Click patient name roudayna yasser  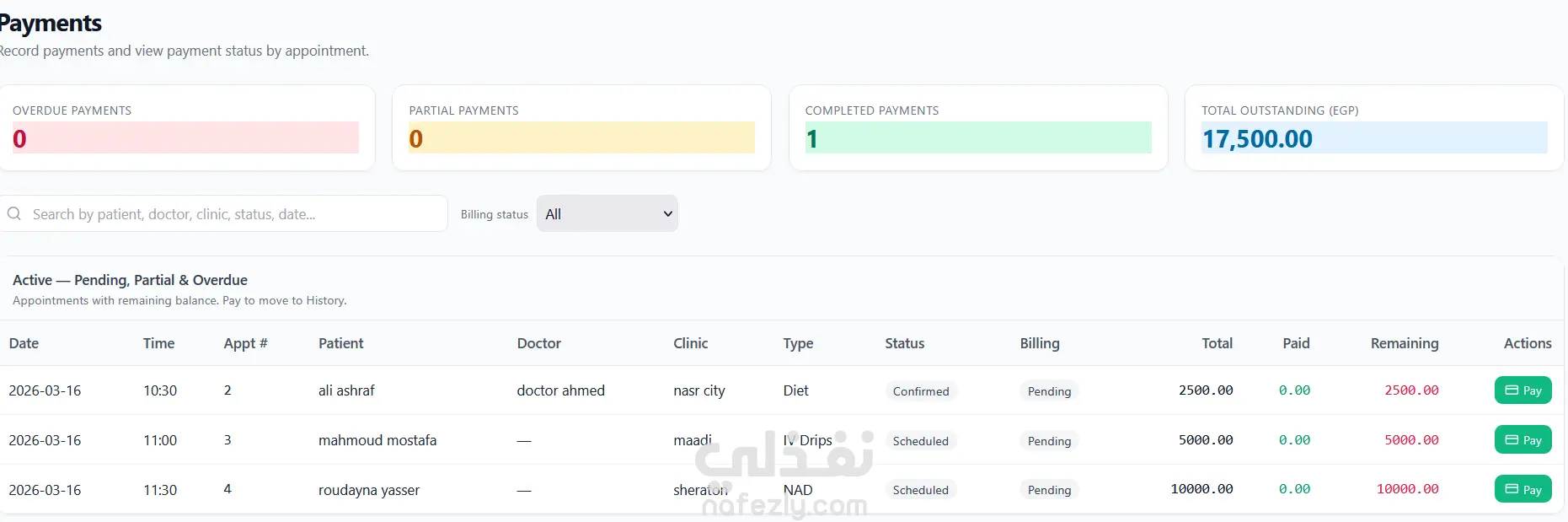[368, 490]
